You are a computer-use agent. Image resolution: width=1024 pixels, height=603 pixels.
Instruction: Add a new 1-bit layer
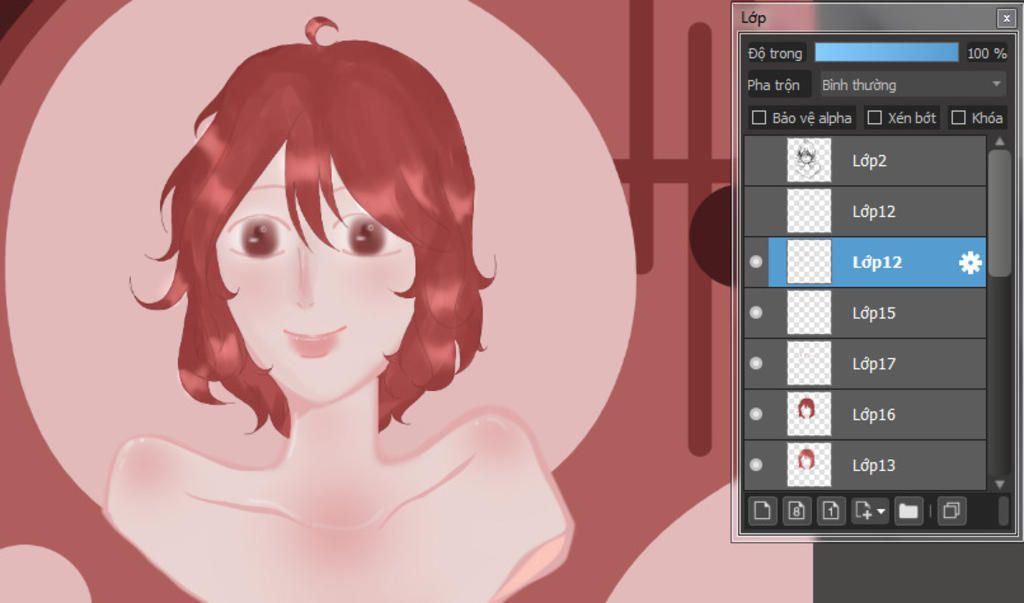pos(831,511)
